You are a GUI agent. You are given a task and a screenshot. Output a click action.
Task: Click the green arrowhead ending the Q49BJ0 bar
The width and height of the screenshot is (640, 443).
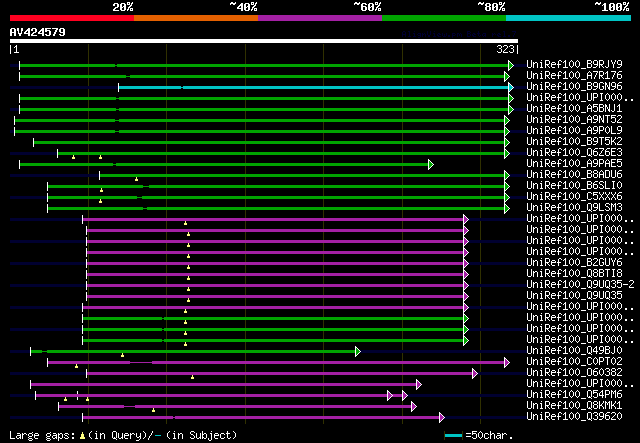pos(356,351)
